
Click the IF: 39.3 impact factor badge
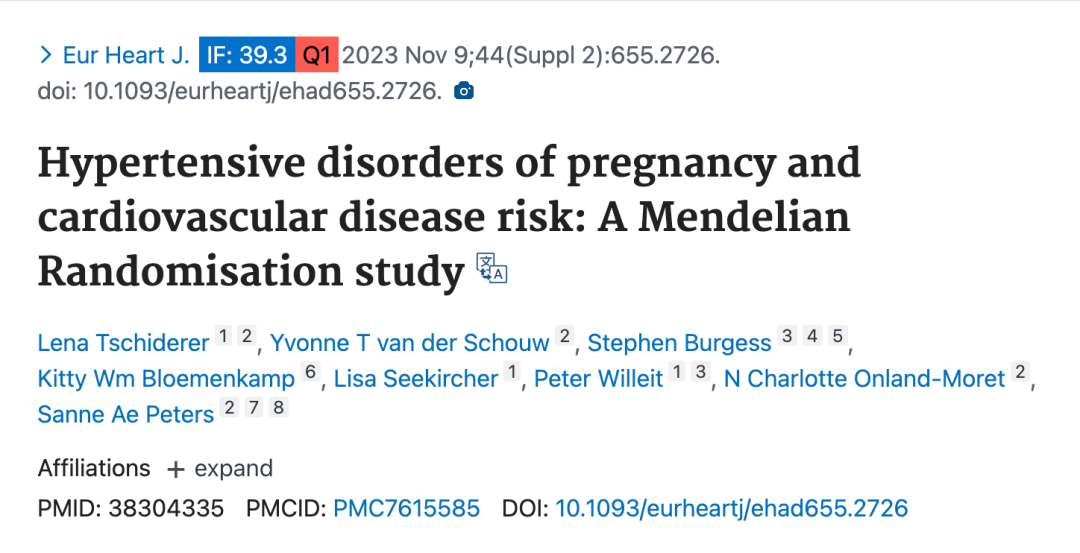point(246,55)
